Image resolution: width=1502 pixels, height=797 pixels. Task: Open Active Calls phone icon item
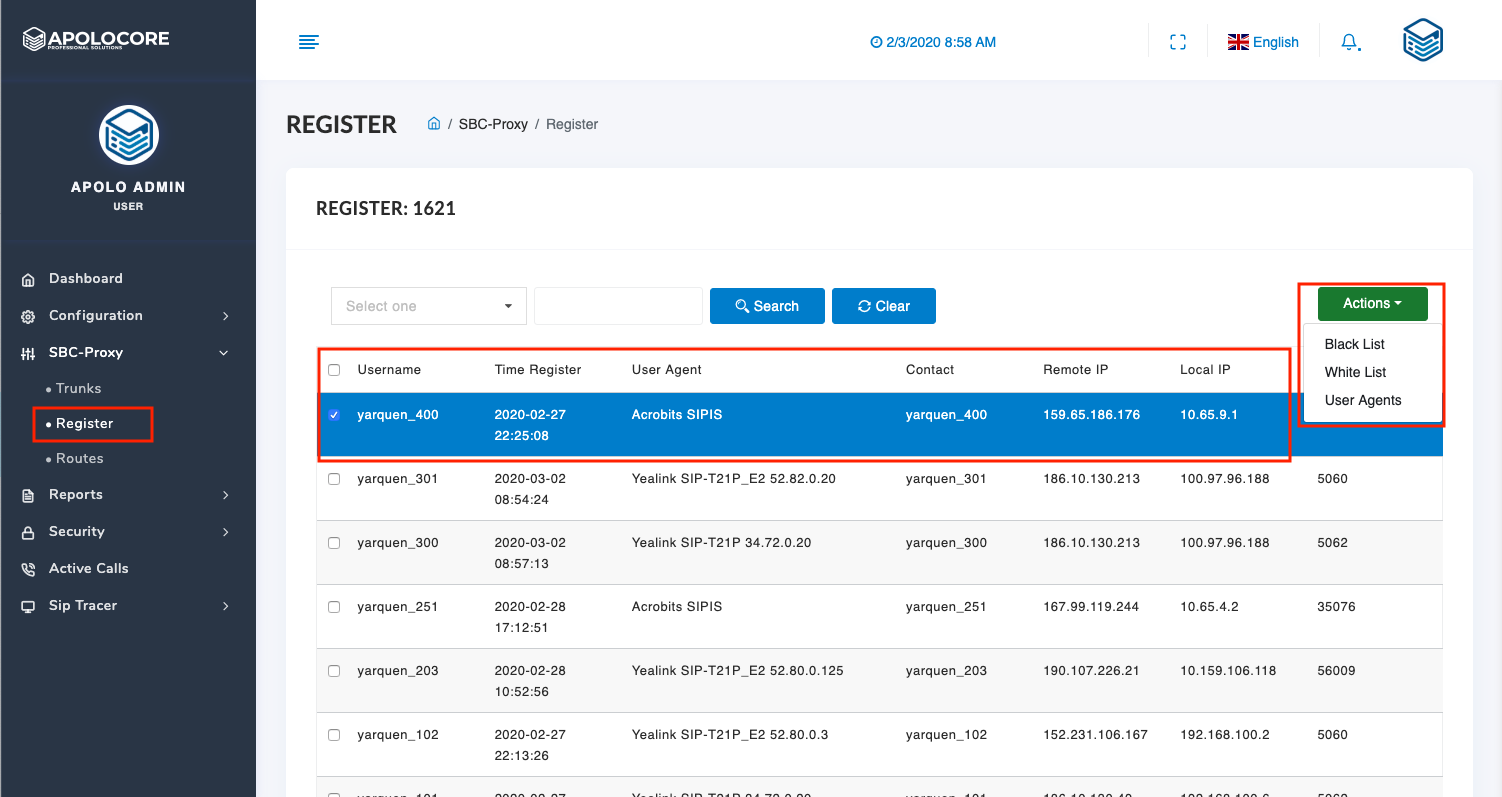[x=88, y=569]
